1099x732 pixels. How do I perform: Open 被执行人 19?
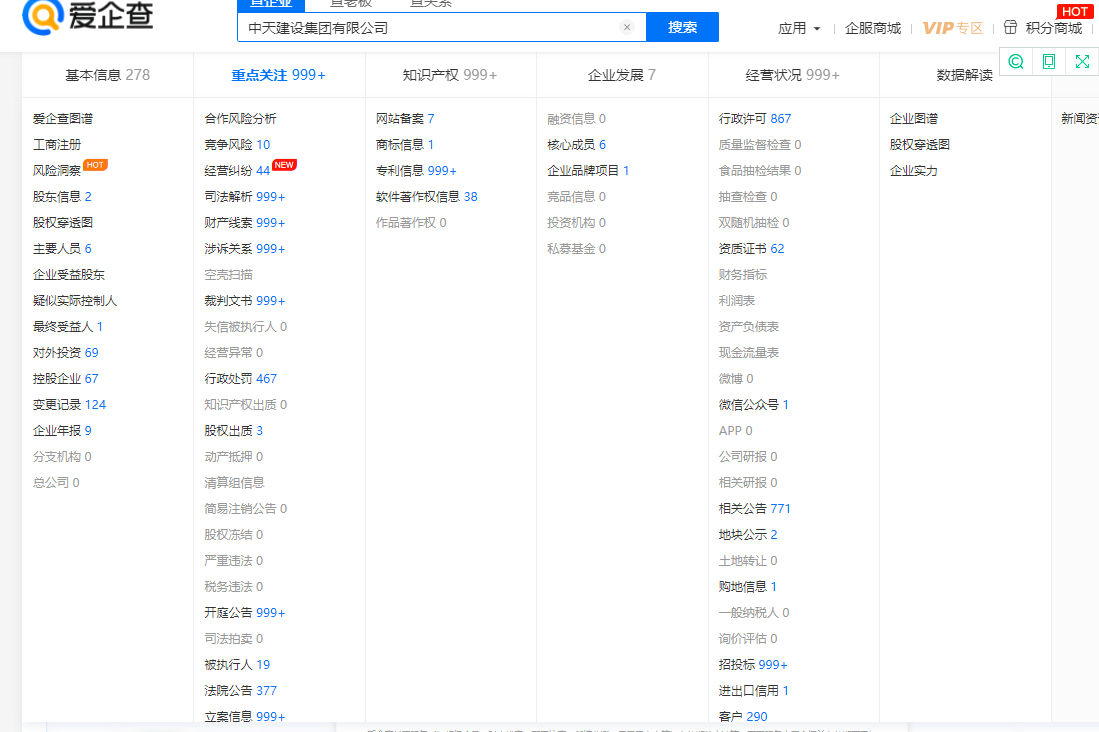[237, 664]
